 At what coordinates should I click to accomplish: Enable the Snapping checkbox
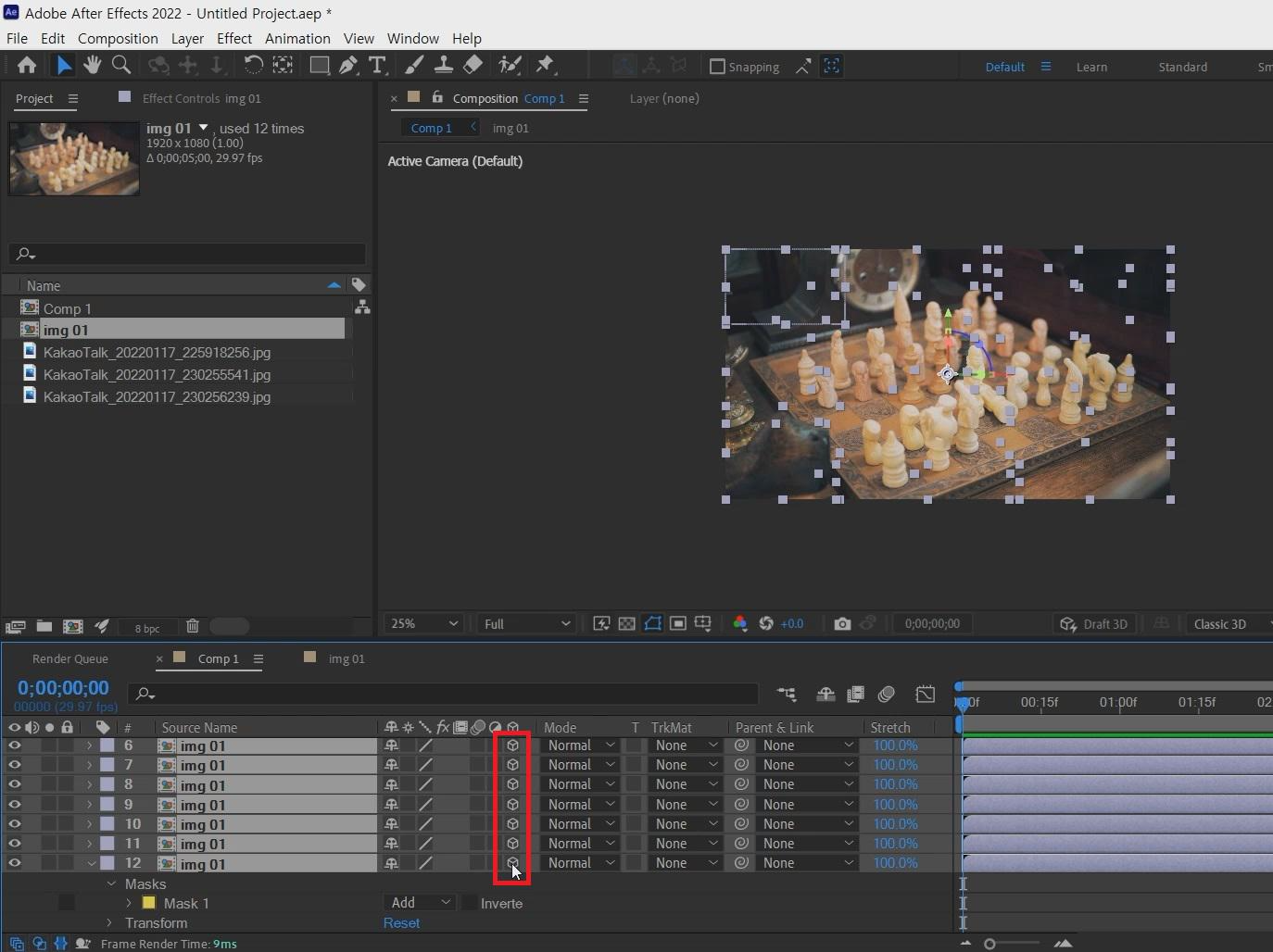tap(717, 67)
